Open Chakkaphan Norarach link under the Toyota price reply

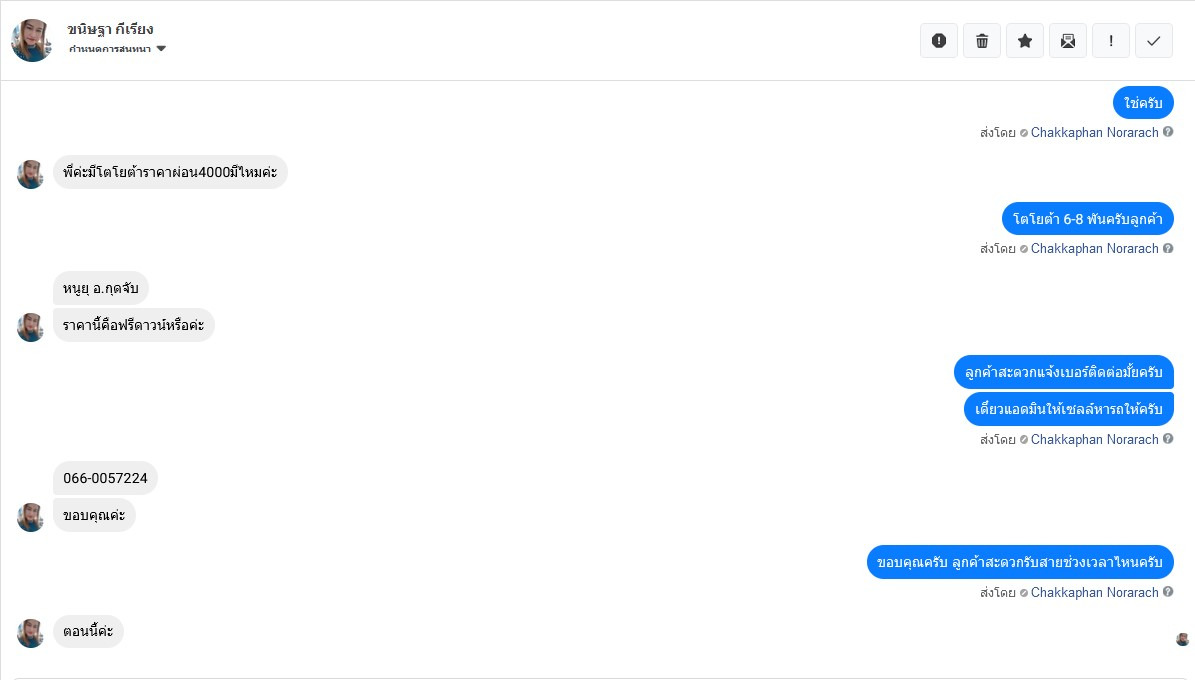[x=1094, y=248]
